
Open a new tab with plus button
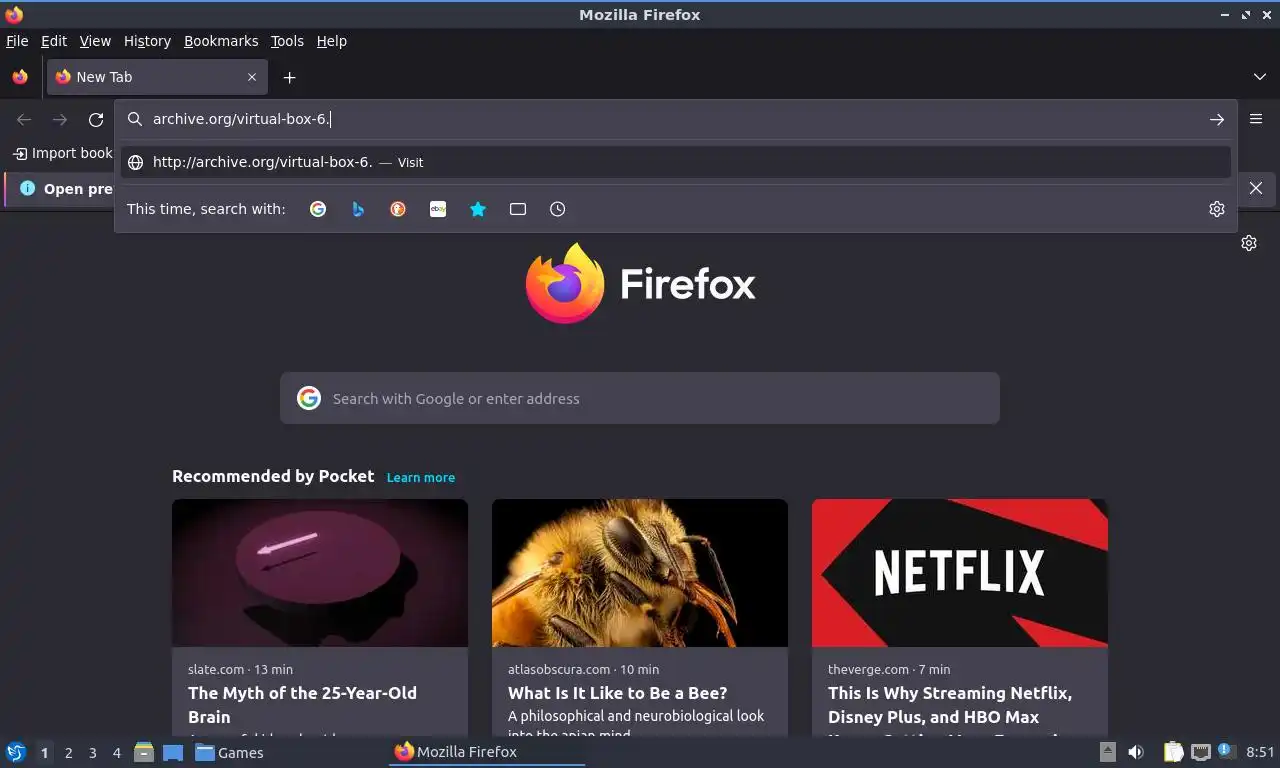pos(289,77)
